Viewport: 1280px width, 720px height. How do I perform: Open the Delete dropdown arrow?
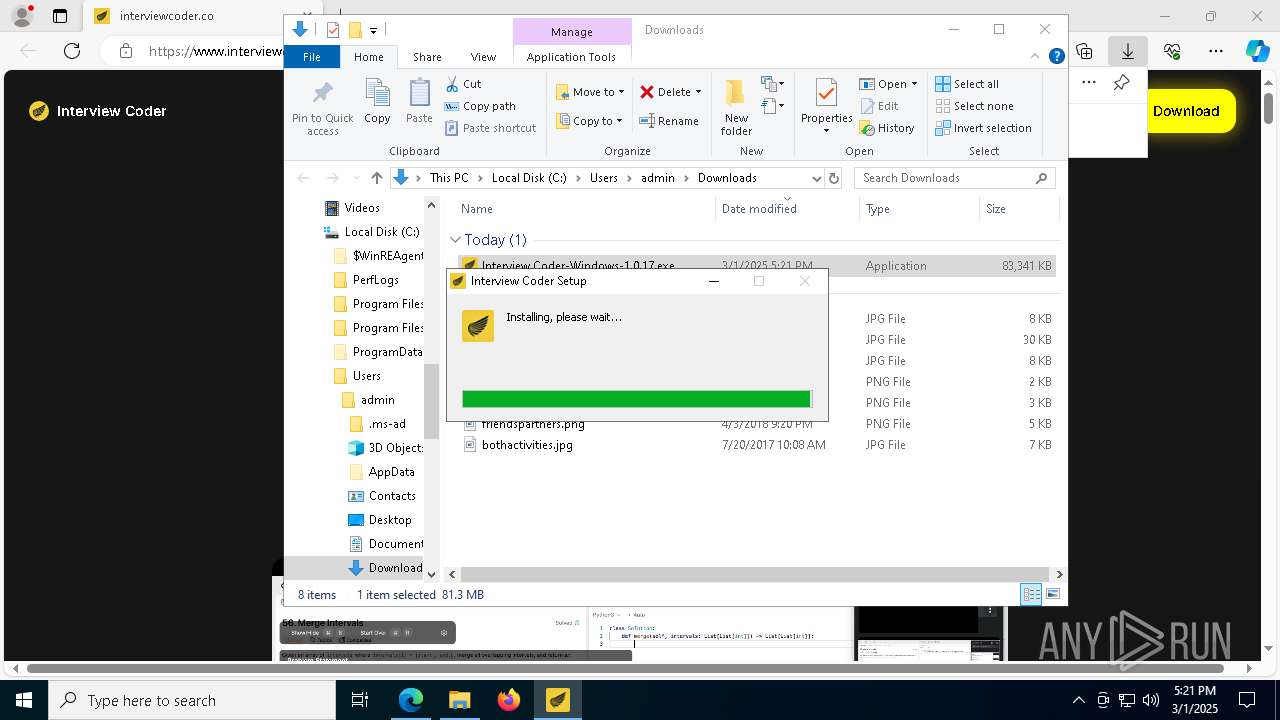[698, 92]
